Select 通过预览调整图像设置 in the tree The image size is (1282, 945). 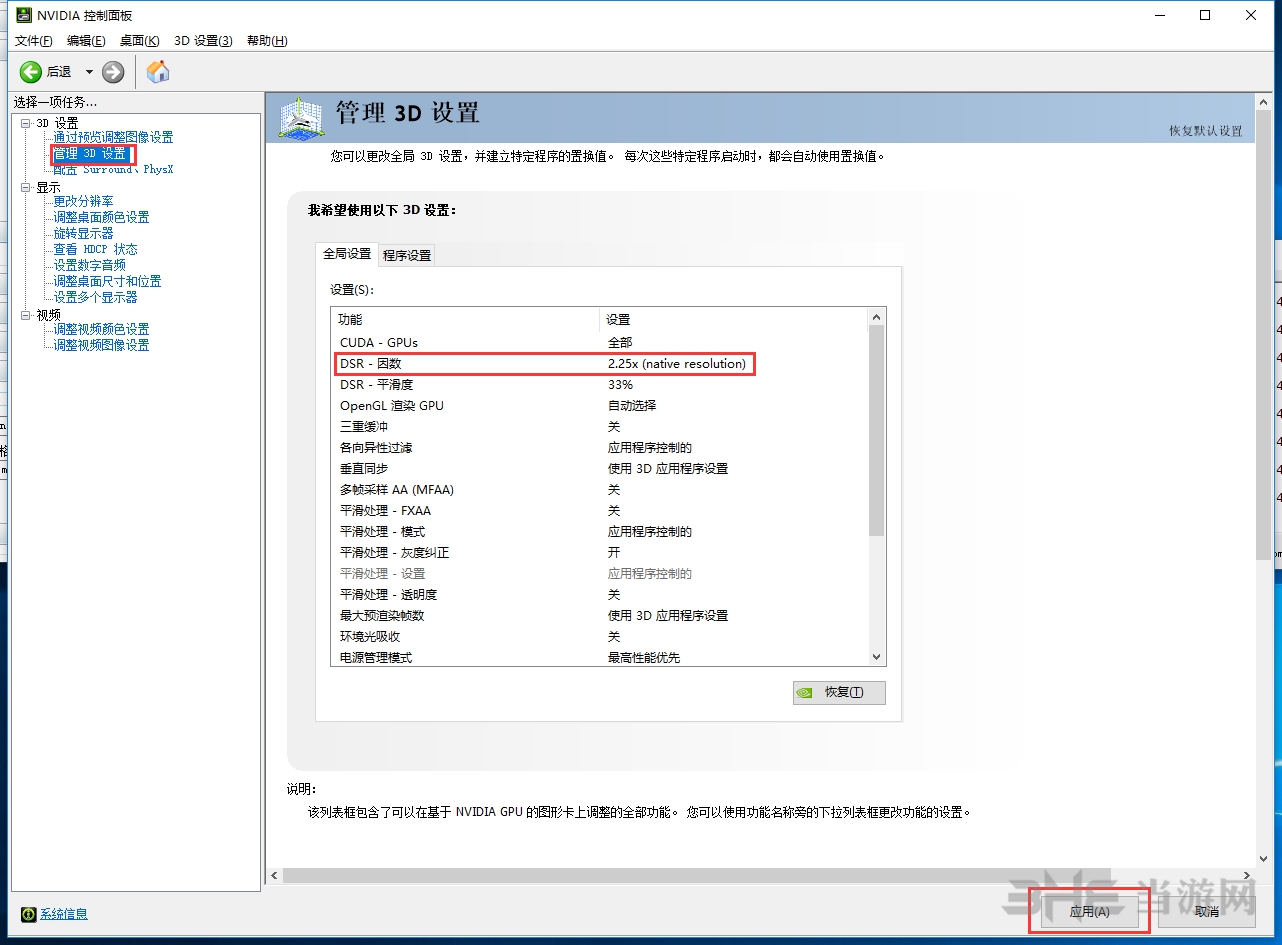(113, 137)
